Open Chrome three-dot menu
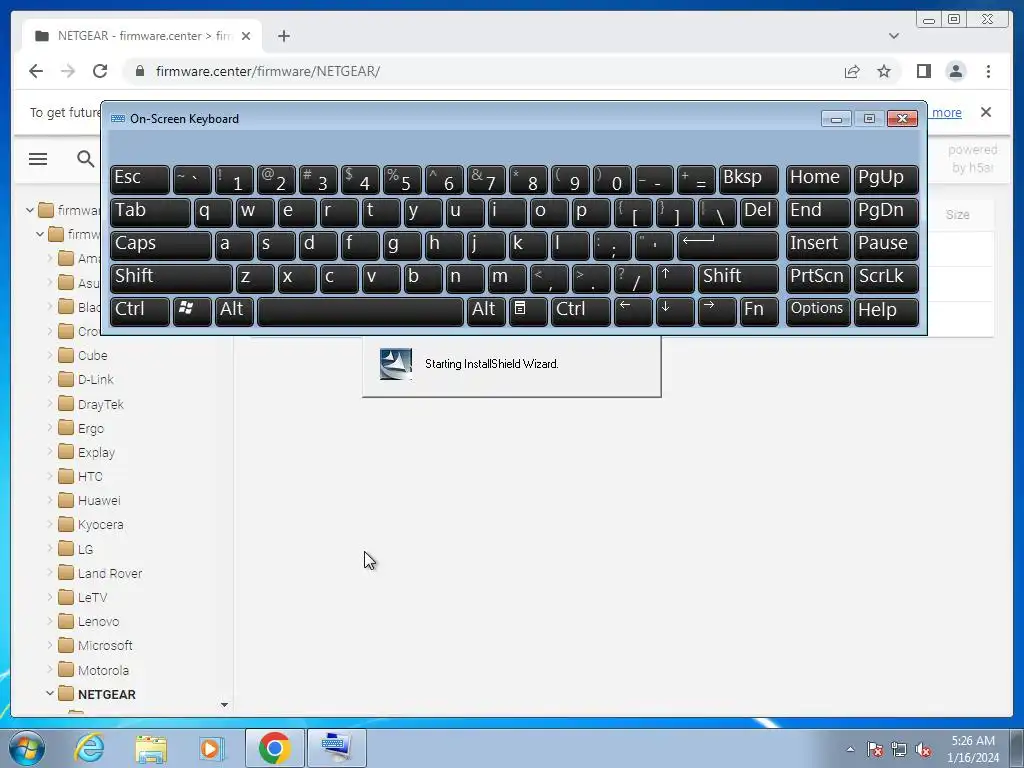The width and height of the screenshot is (1024, 768). [988, 71]
